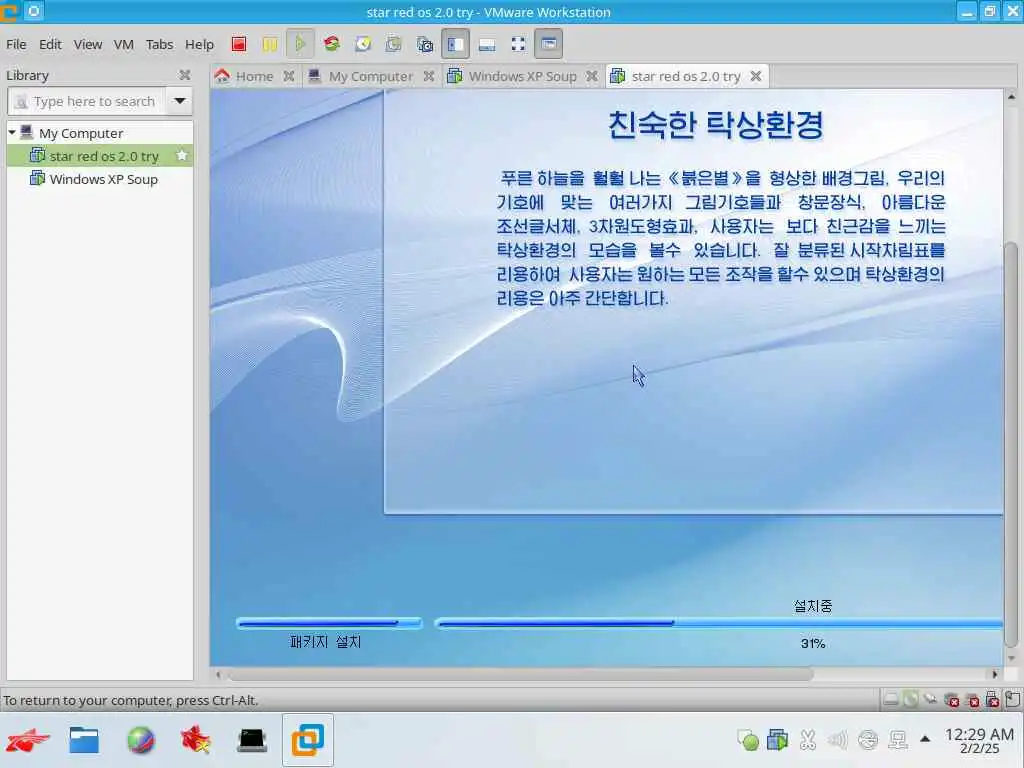Close the star red os 2.0 try tab
Image resolution: width=1024 pixels, height=768 pixels.
pos(756,76)
